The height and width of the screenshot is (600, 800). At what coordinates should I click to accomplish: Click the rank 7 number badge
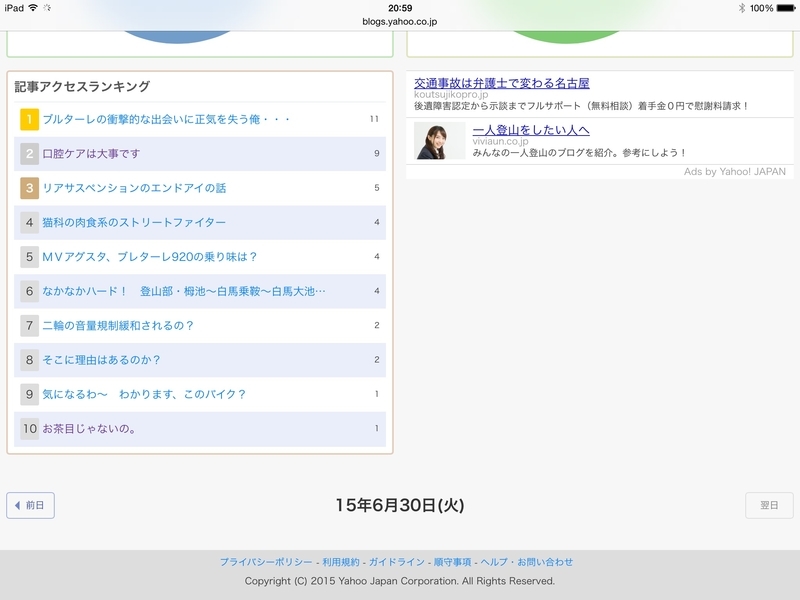coord(30,326)
